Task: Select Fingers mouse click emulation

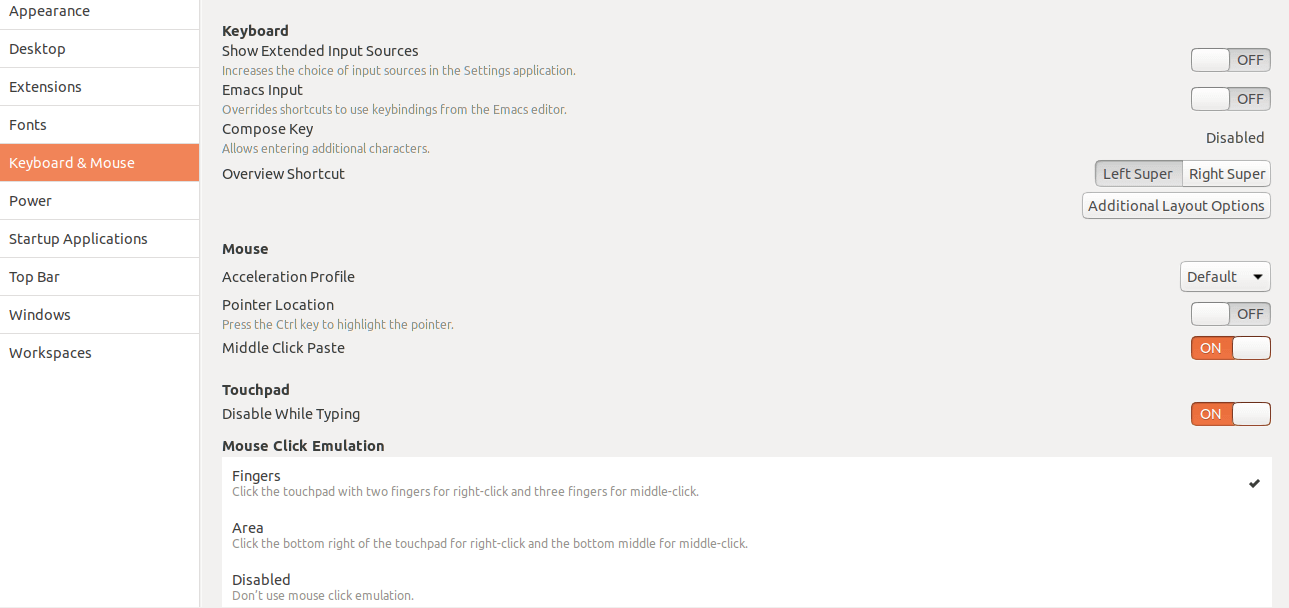Action: (x=746, y=483)
